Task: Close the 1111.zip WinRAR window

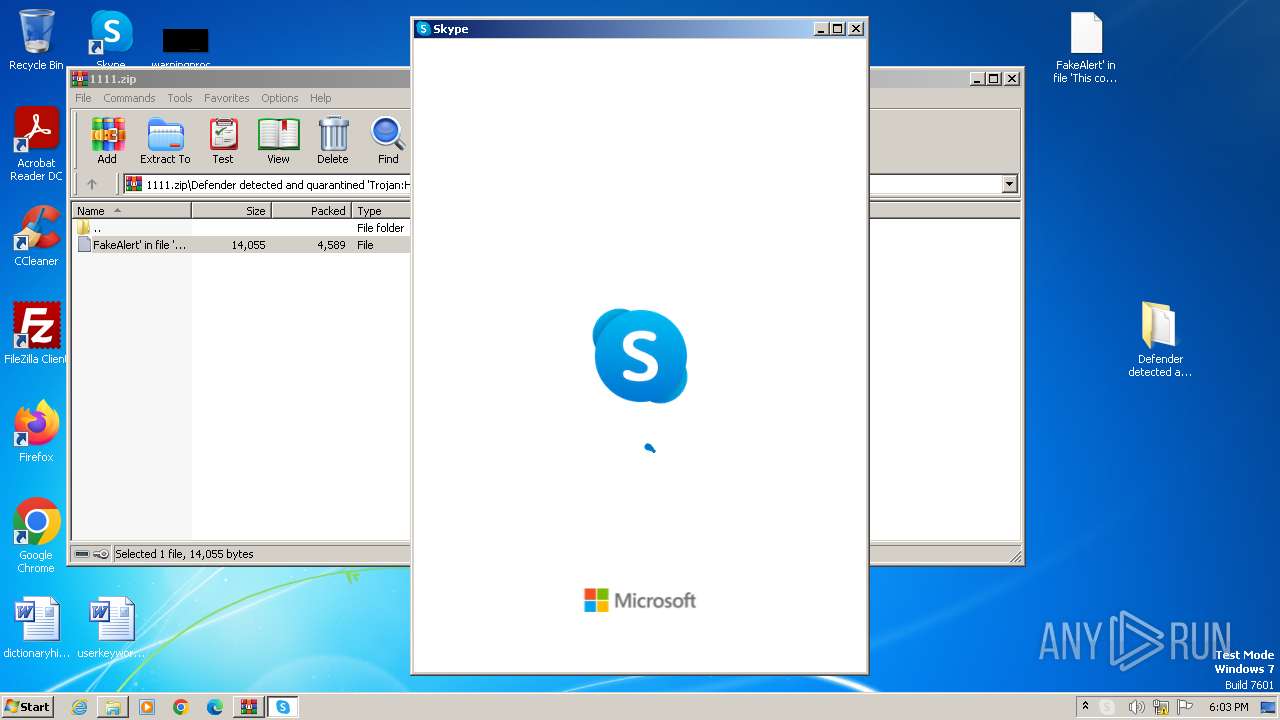Action: tap(1012, 78)
